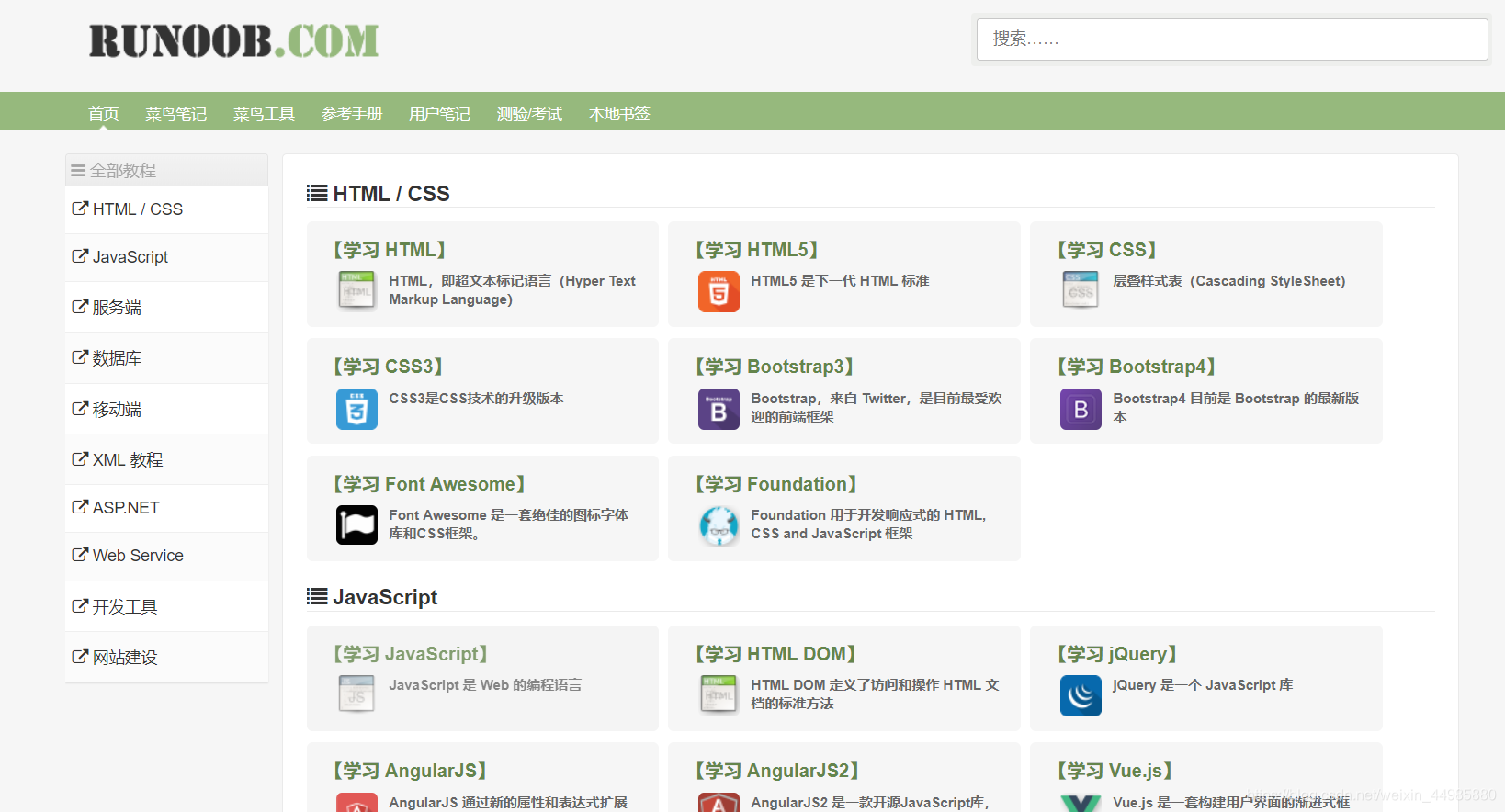Click the HTML tutorial icon
This screenshot has width=1505, height=812.
pyautogui.click(x=356, y=291)
